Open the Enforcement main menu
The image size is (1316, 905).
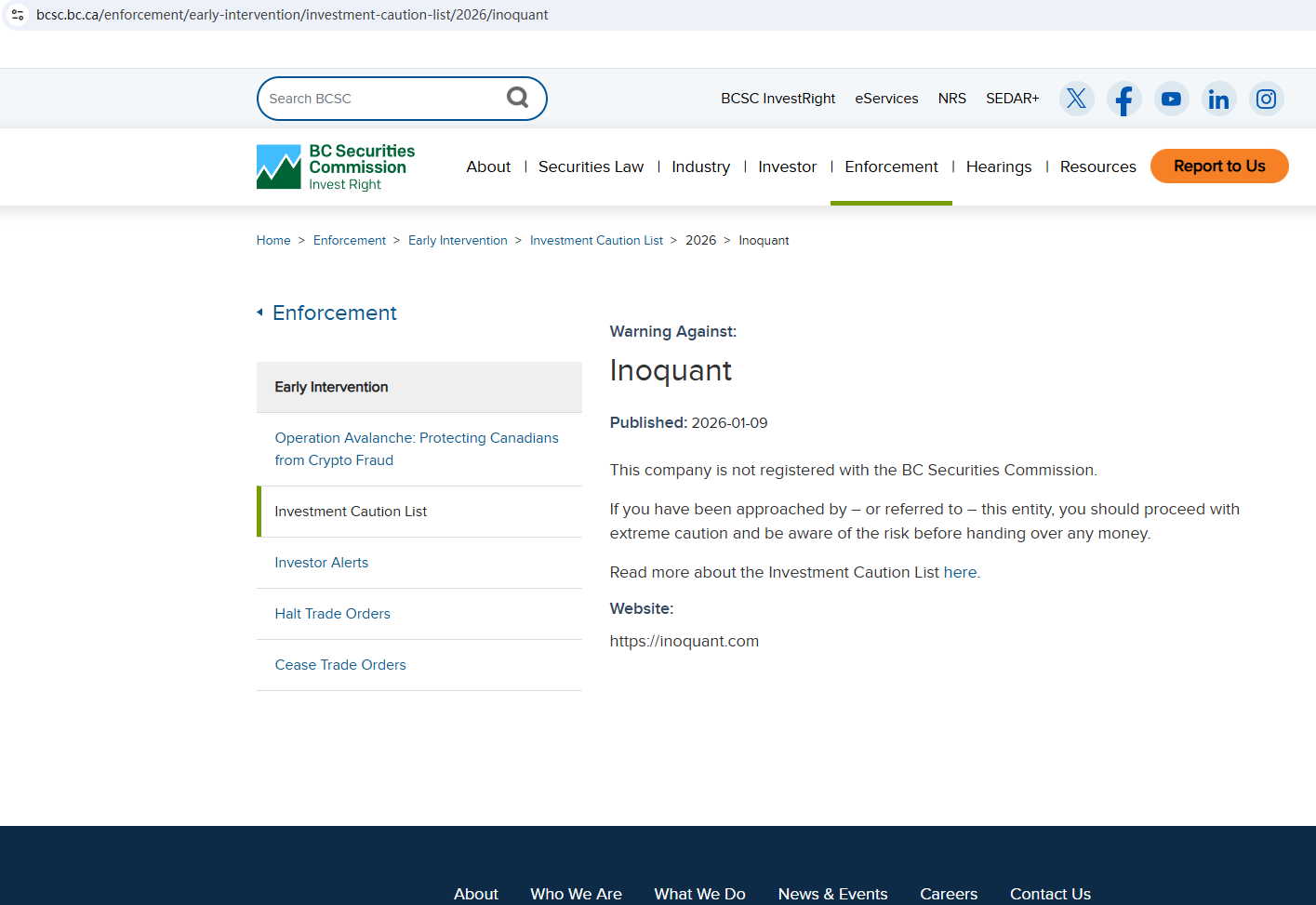[x=891, y=167]
